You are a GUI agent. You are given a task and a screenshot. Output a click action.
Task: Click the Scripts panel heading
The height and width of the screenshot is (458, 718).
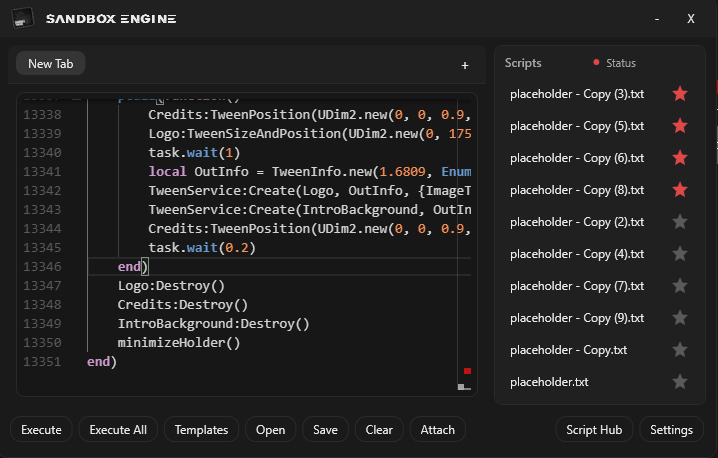coord(523,63)
